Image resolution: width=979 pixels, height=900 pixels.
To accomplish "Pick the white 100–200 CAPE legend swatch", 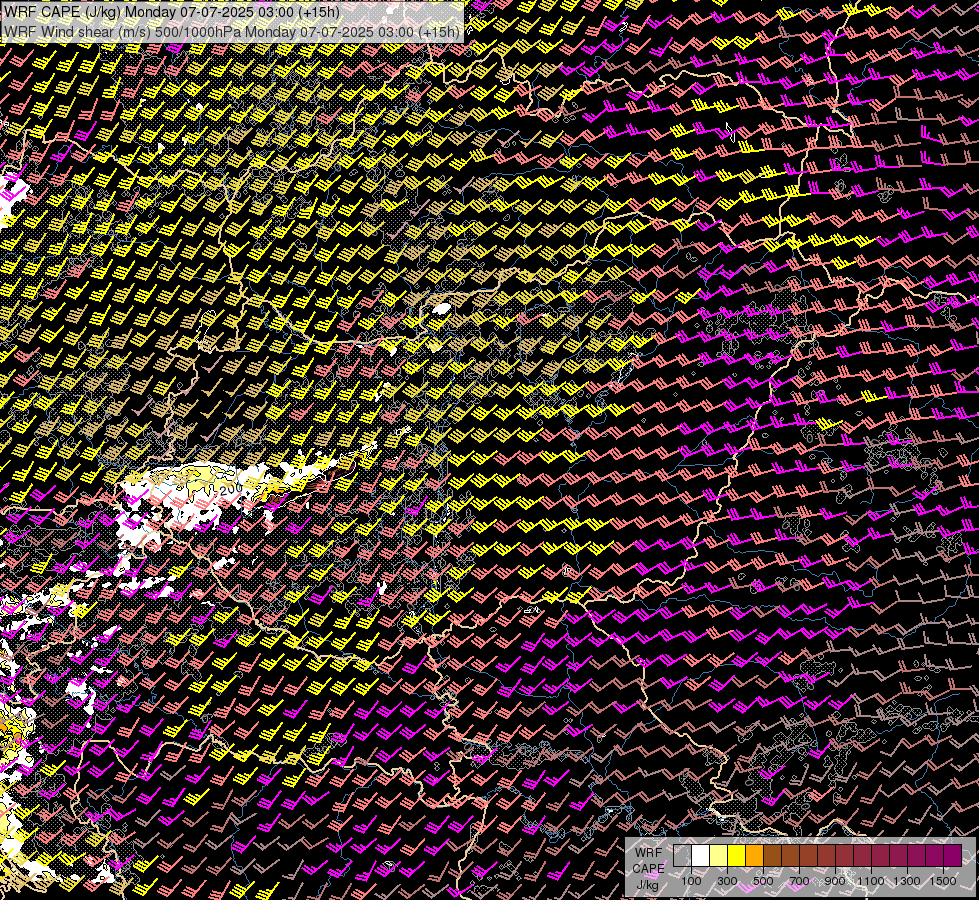I will (701, 855).
